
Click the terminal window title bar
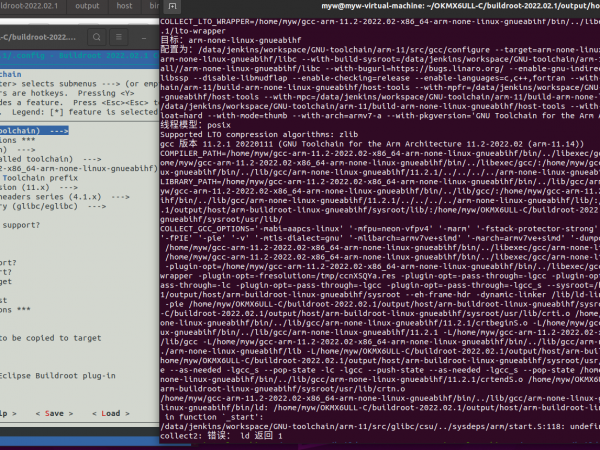coord(380,7)
